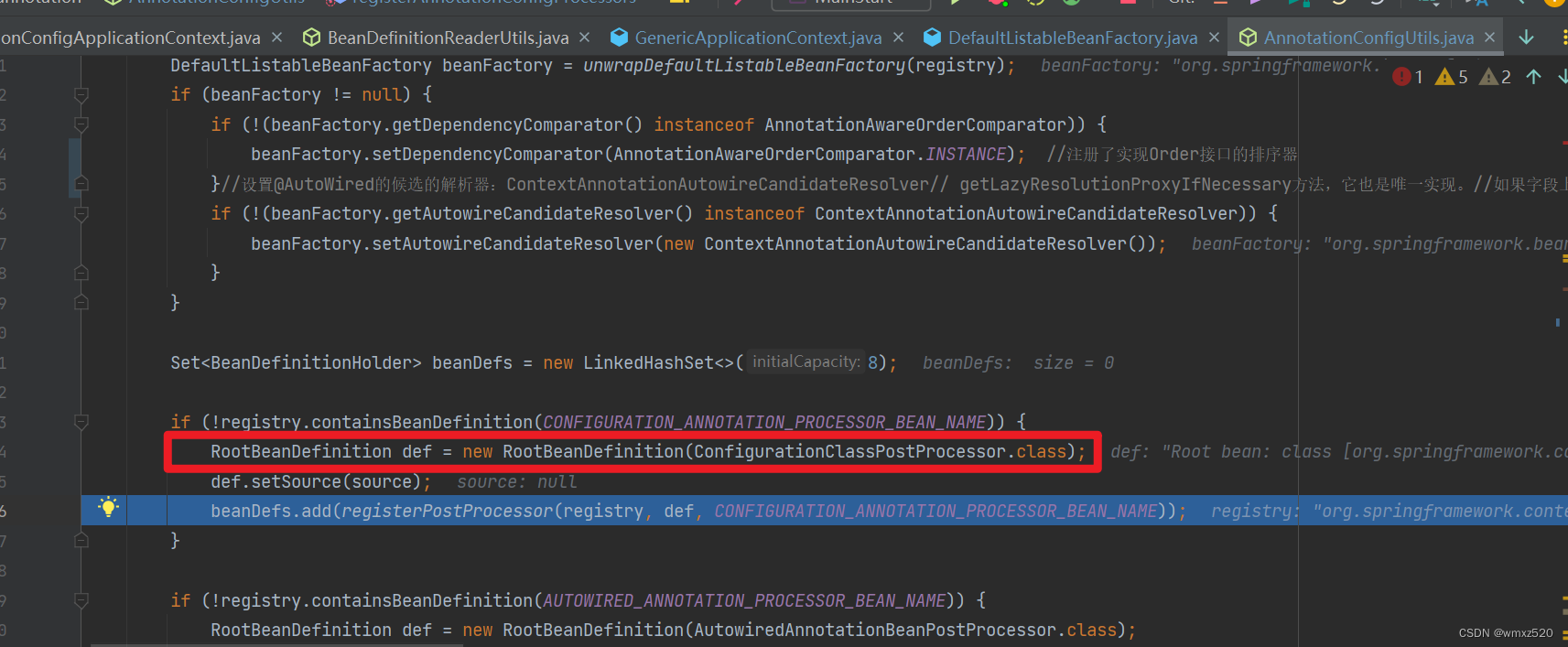The width and height of the screenshot is (1568, 647).
Task: Click class icon on GenericApplicationContext.java tab
Action: click(x=619, y=38)
